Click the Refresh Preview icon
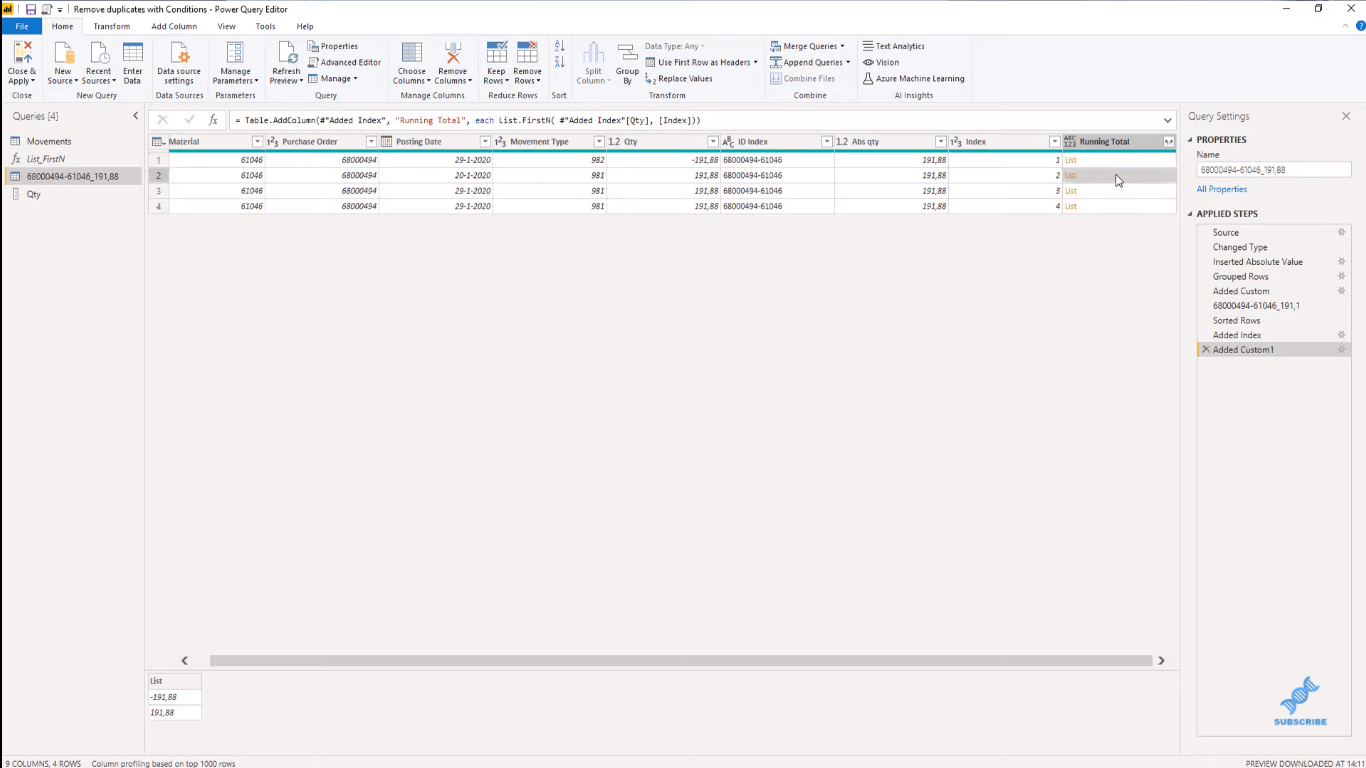Image resolution: width=1366 pixels, height=768 pixels. (x=286, y=54)
